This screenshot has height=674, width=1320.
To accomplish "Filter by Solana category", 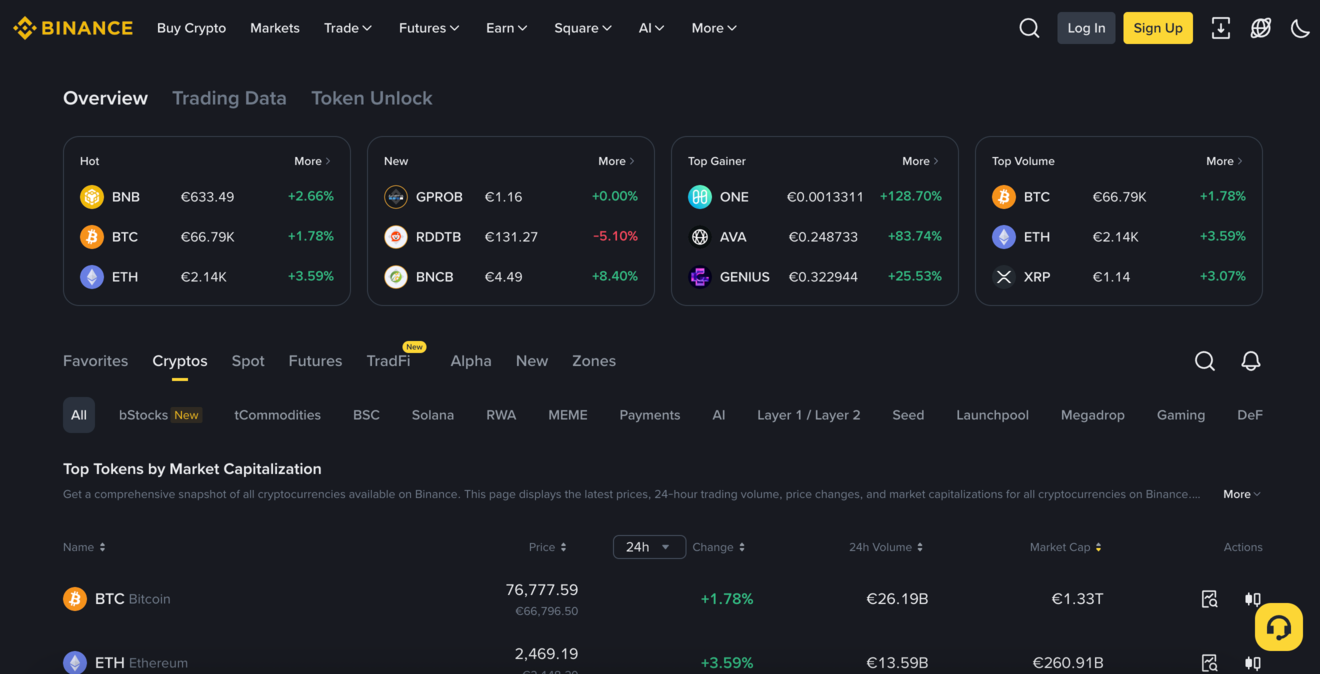I will [433, 415].
